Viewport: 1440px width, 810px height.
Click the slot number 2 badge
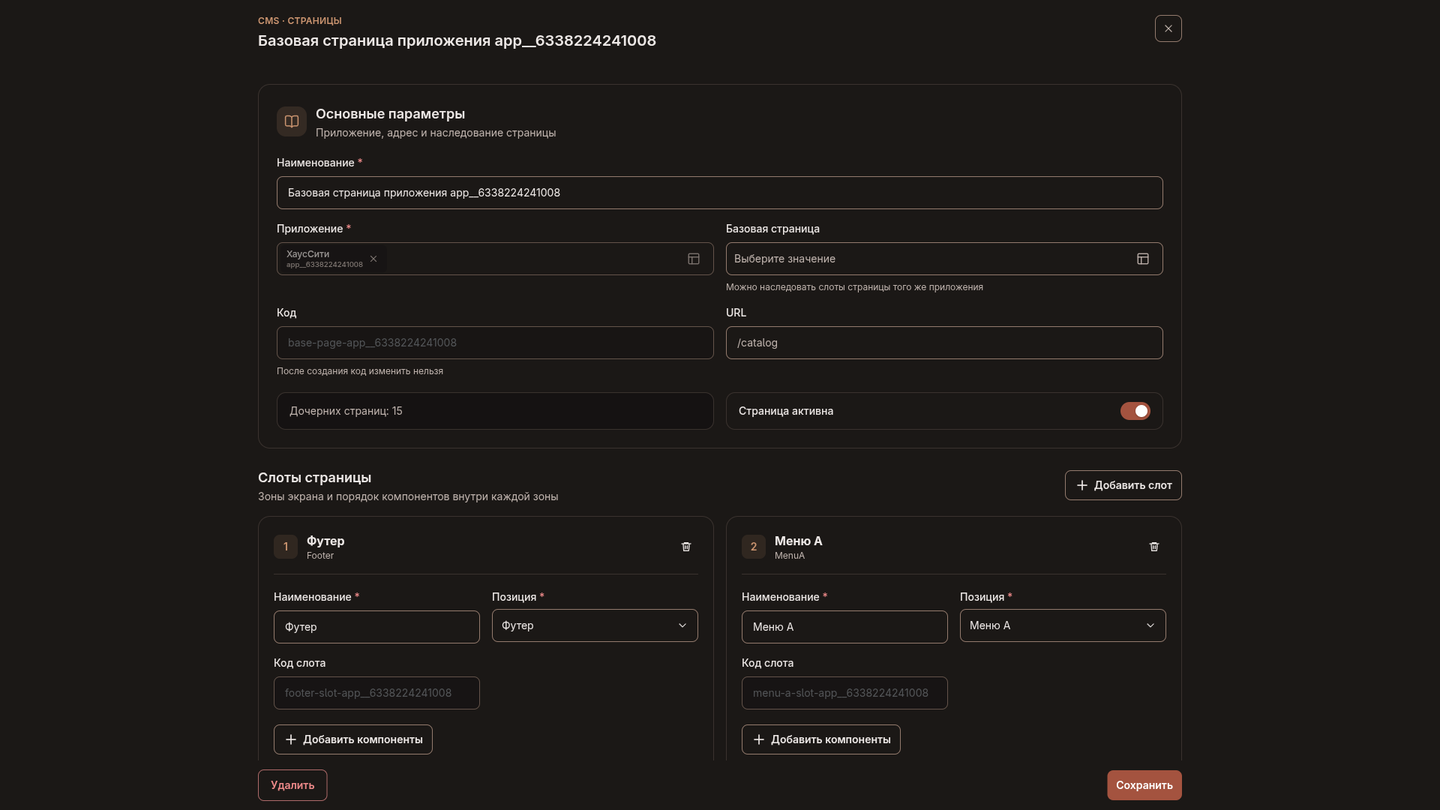(754, 547)
